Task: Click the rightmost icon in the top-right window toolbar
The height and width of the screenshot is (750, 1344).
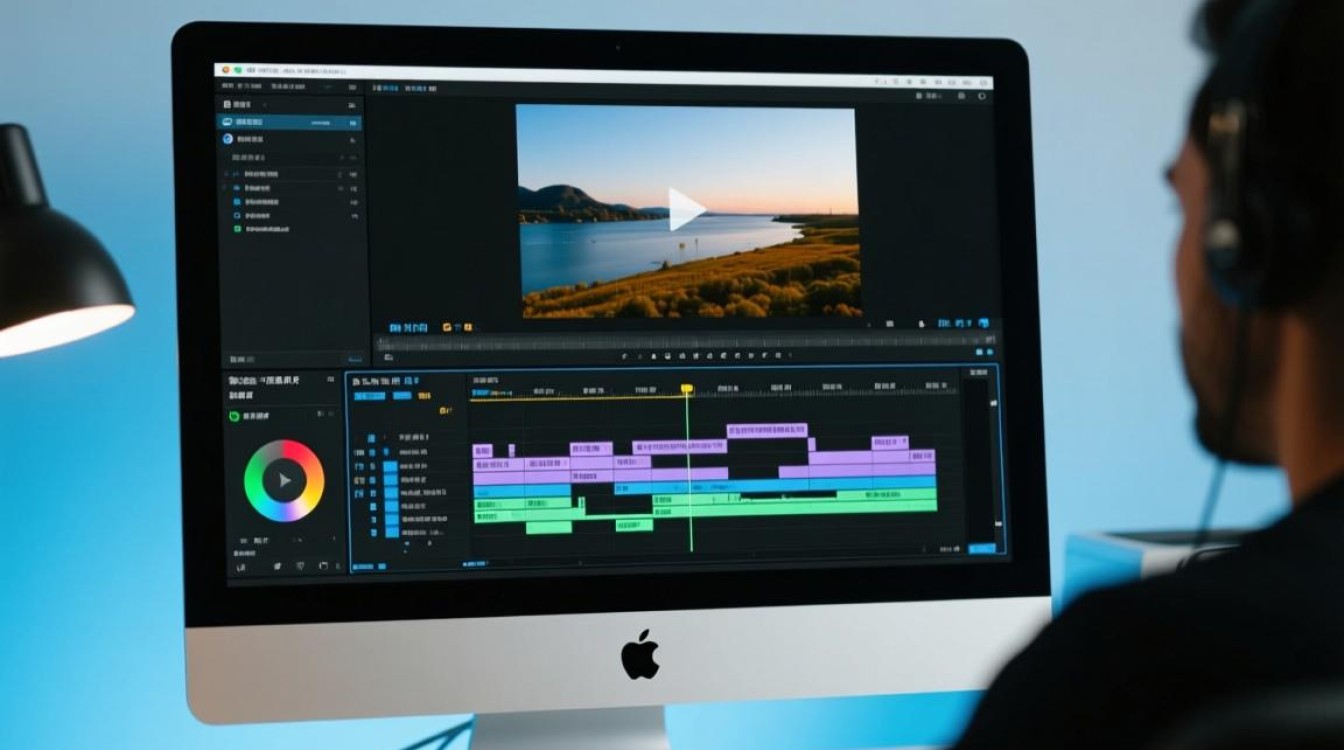Action: tap(982, 97)
